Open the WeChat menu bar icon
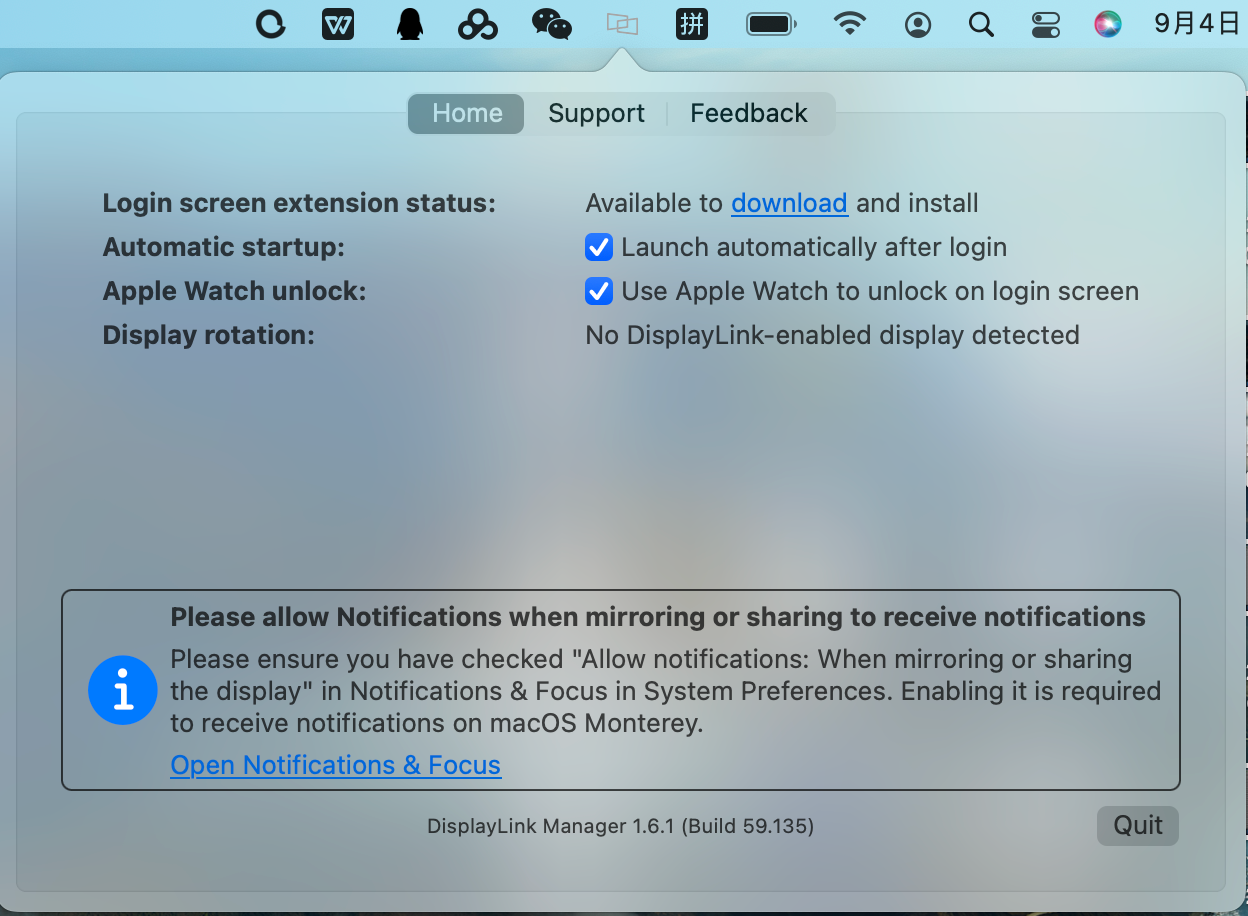The height and width of the screenshot is (916, 1248). tap(551, 24)
